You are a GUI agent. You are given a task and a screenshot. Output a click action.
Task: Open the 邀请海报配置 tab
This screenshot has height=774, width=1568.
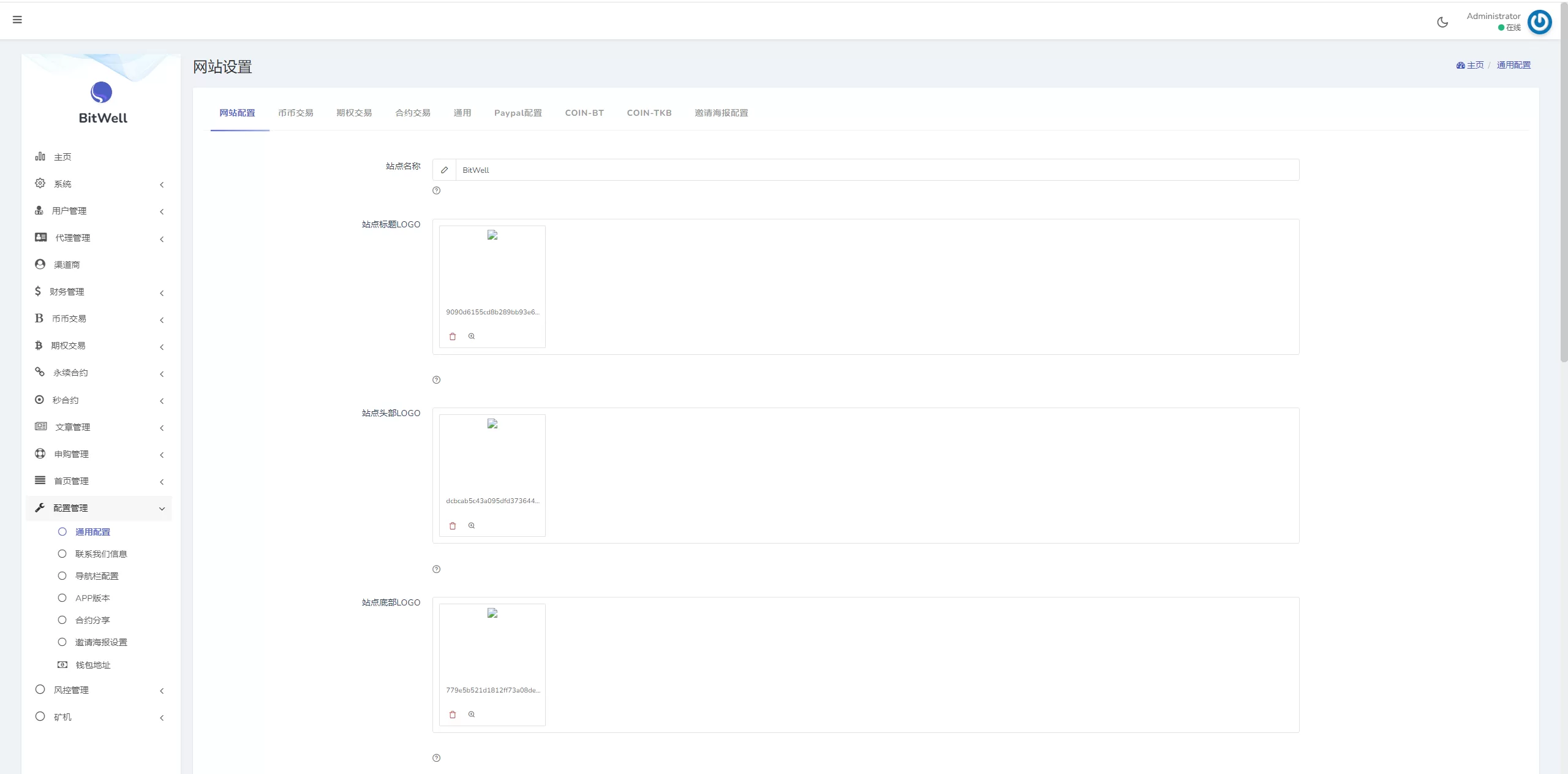(x=722, y=113)
